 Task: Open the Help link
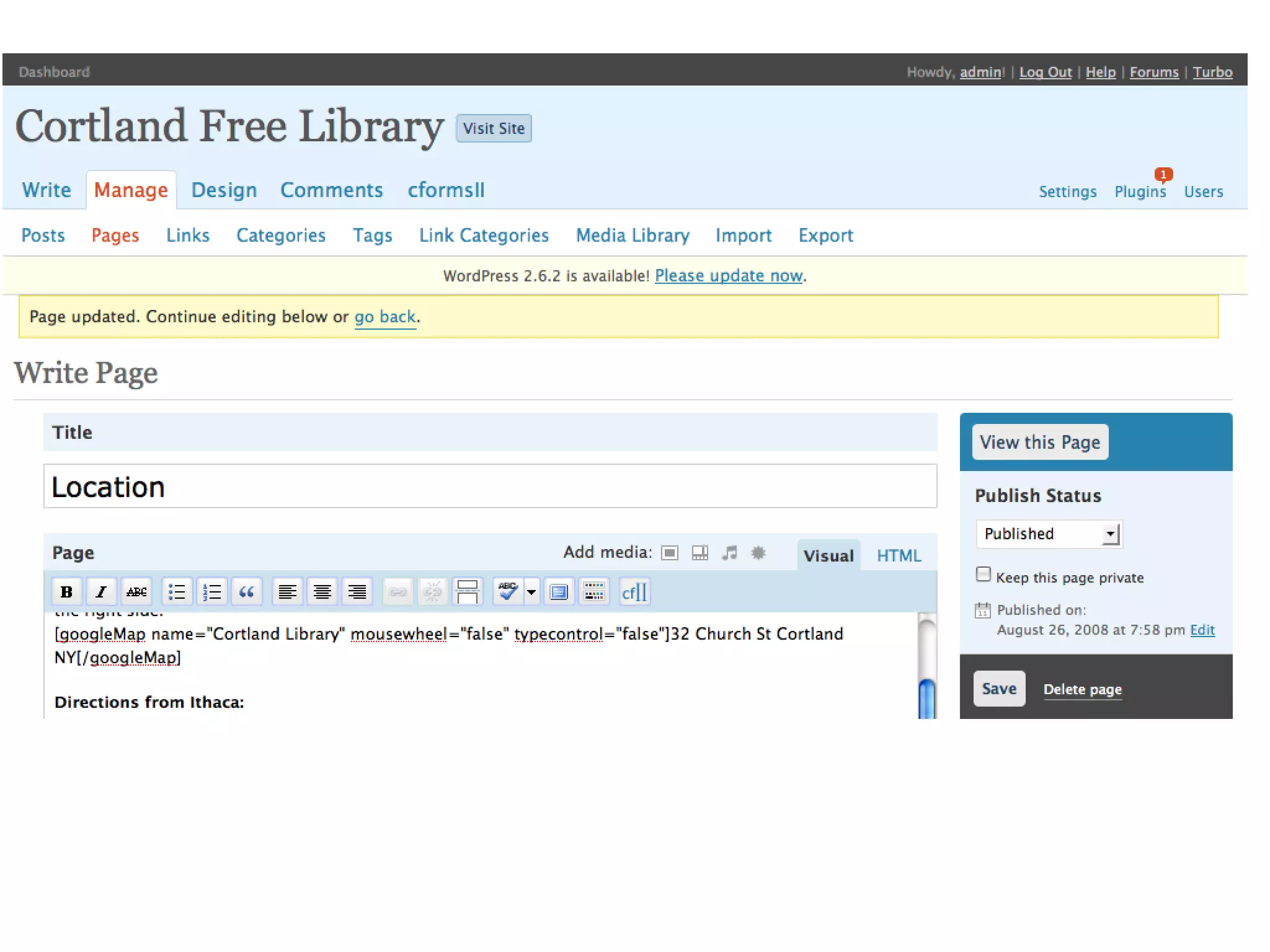(1101, 72)
